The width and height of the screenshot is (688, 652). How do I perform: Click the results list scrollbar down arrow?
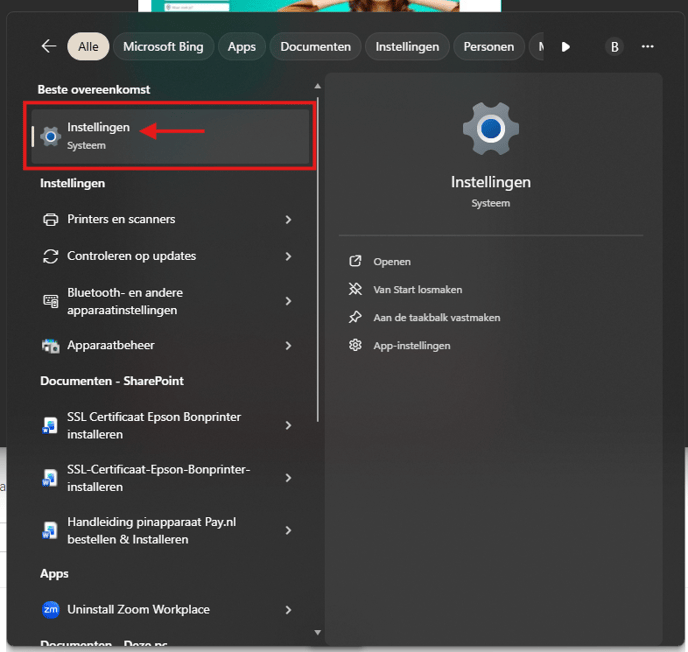click(318, 632)
